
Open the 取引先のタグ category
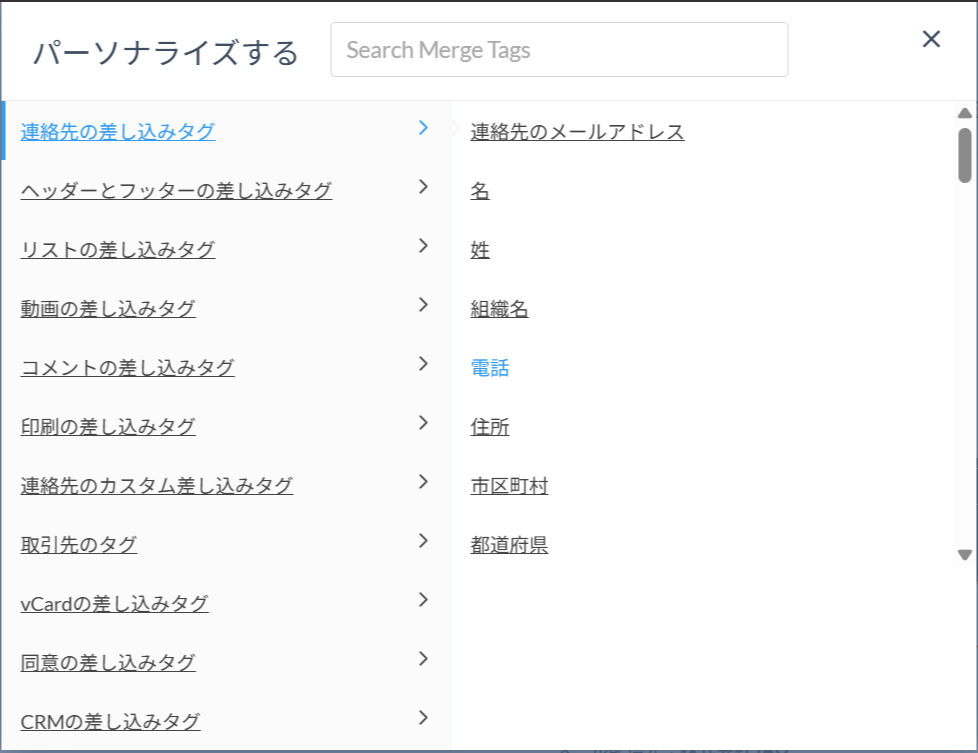(79, 545)
